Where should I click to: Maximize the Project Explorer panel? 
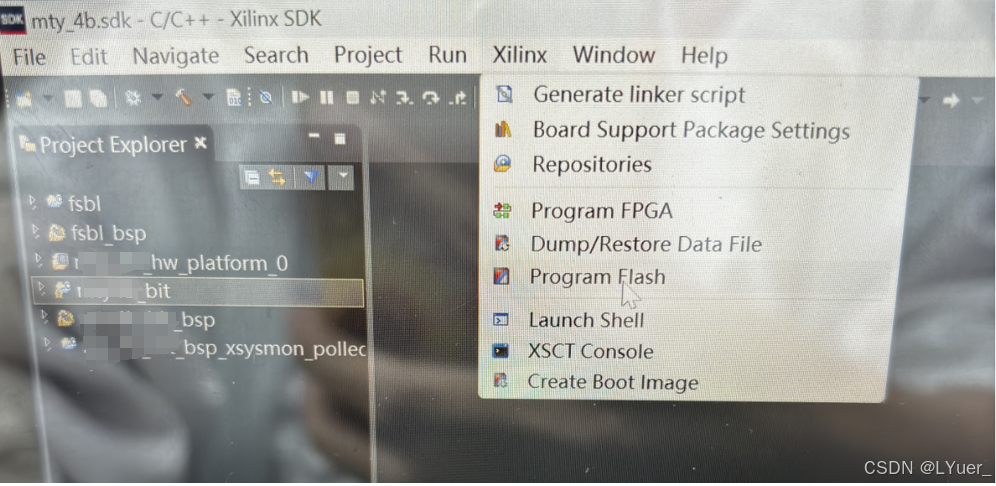coord(340,138)
